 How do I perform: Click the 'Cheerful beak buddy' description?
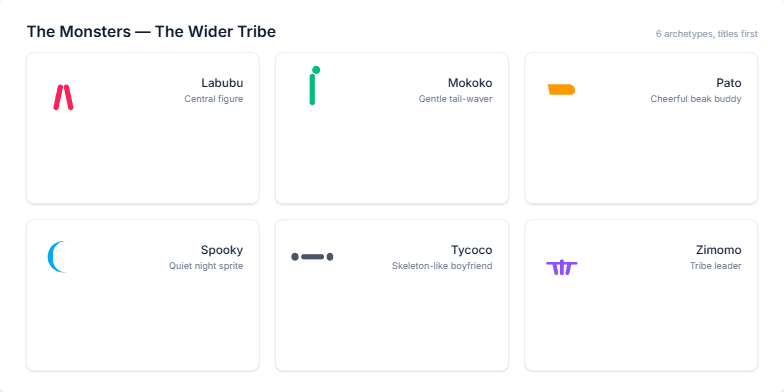click(696, 99)
